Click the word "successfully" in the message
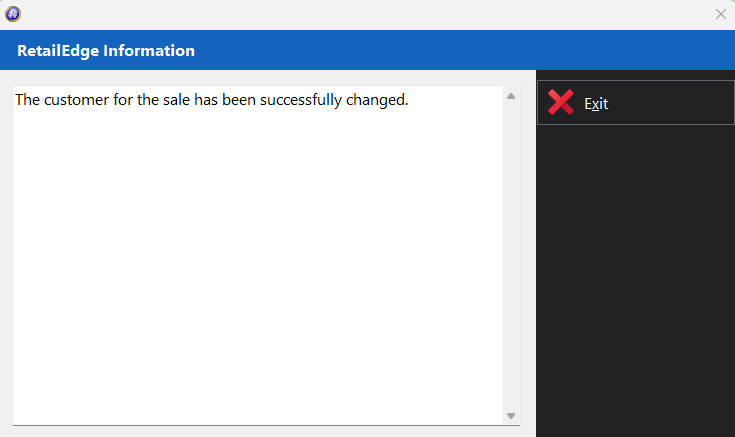 pyautogui.click(x=300, y=100)
